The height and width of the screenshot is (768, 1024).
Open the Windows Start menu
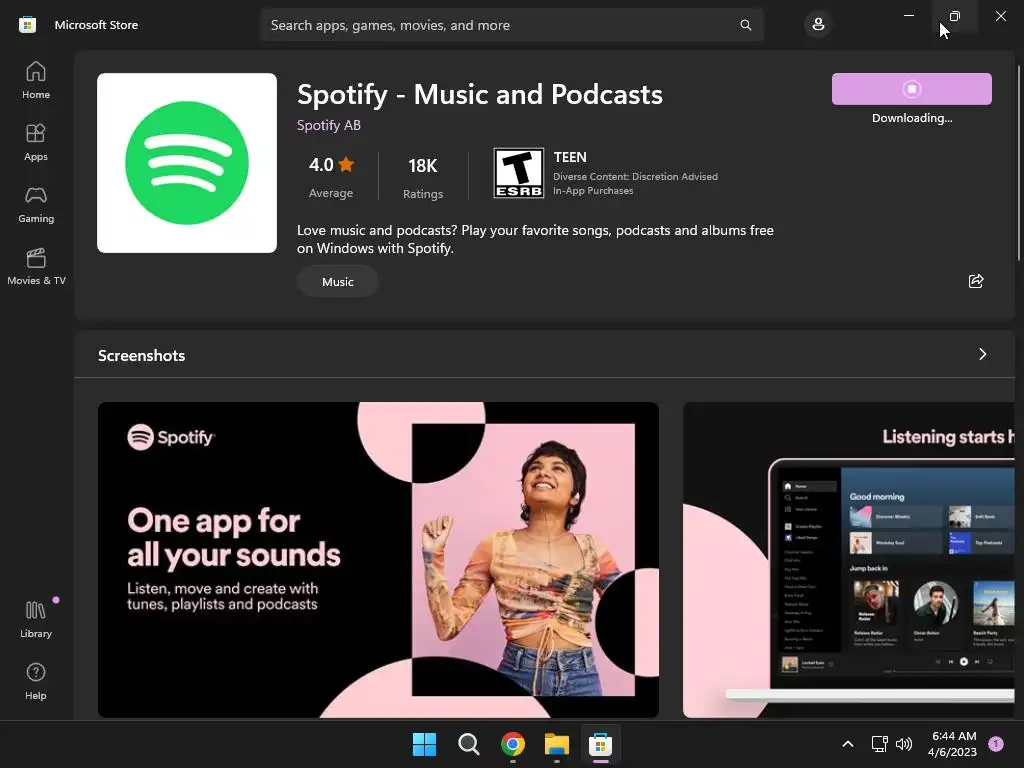click(424, 744)
